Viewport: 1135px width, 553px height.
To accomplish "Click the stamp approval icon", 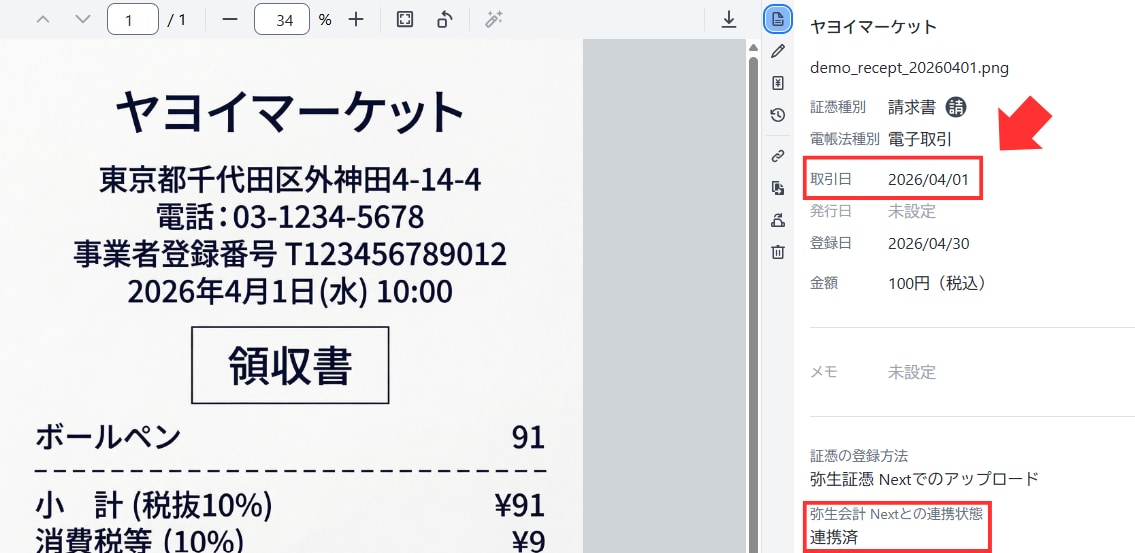I will (x=777, y=220).
